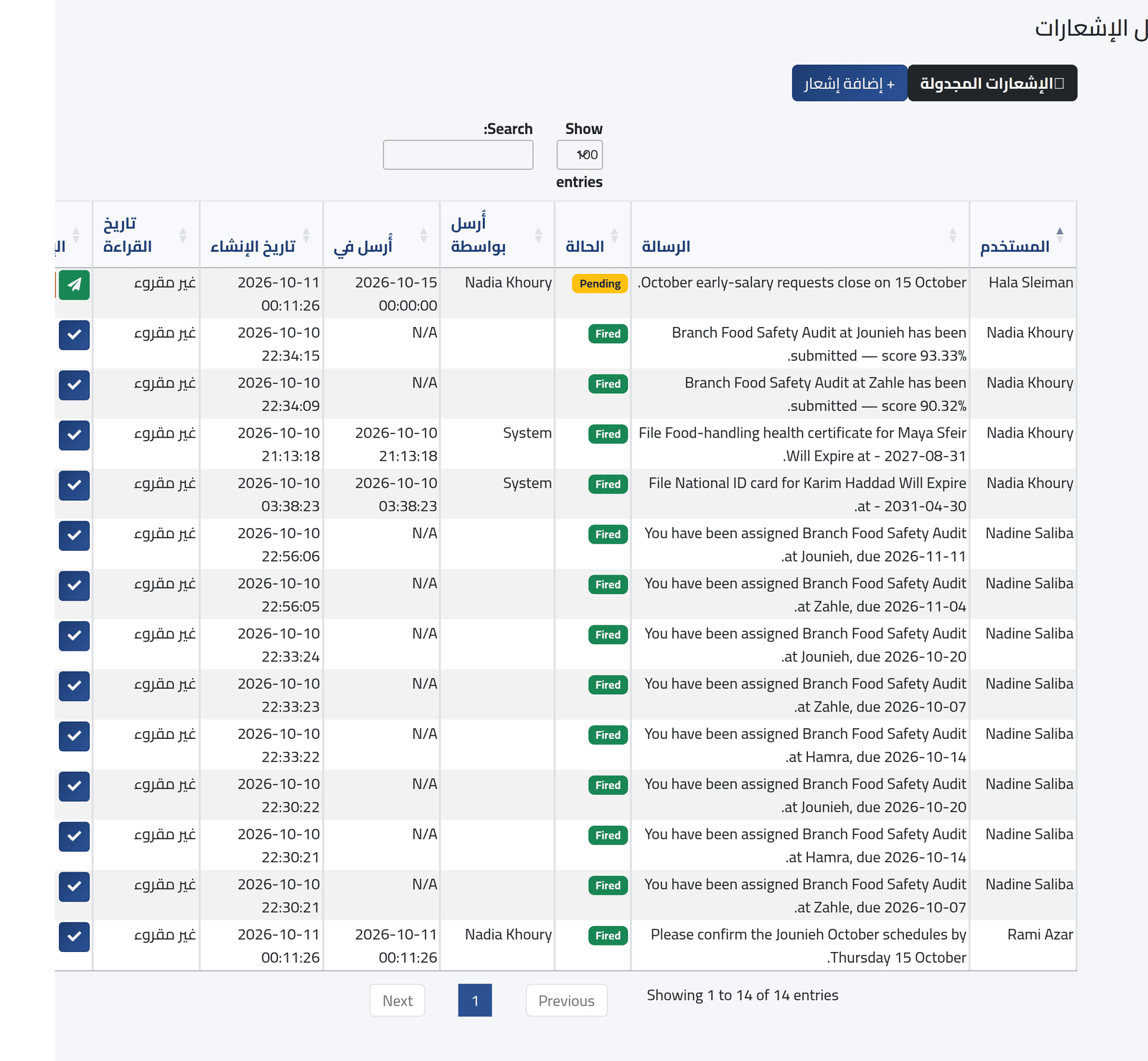Click System sender in Maya Sfeir row

[527, 433]
